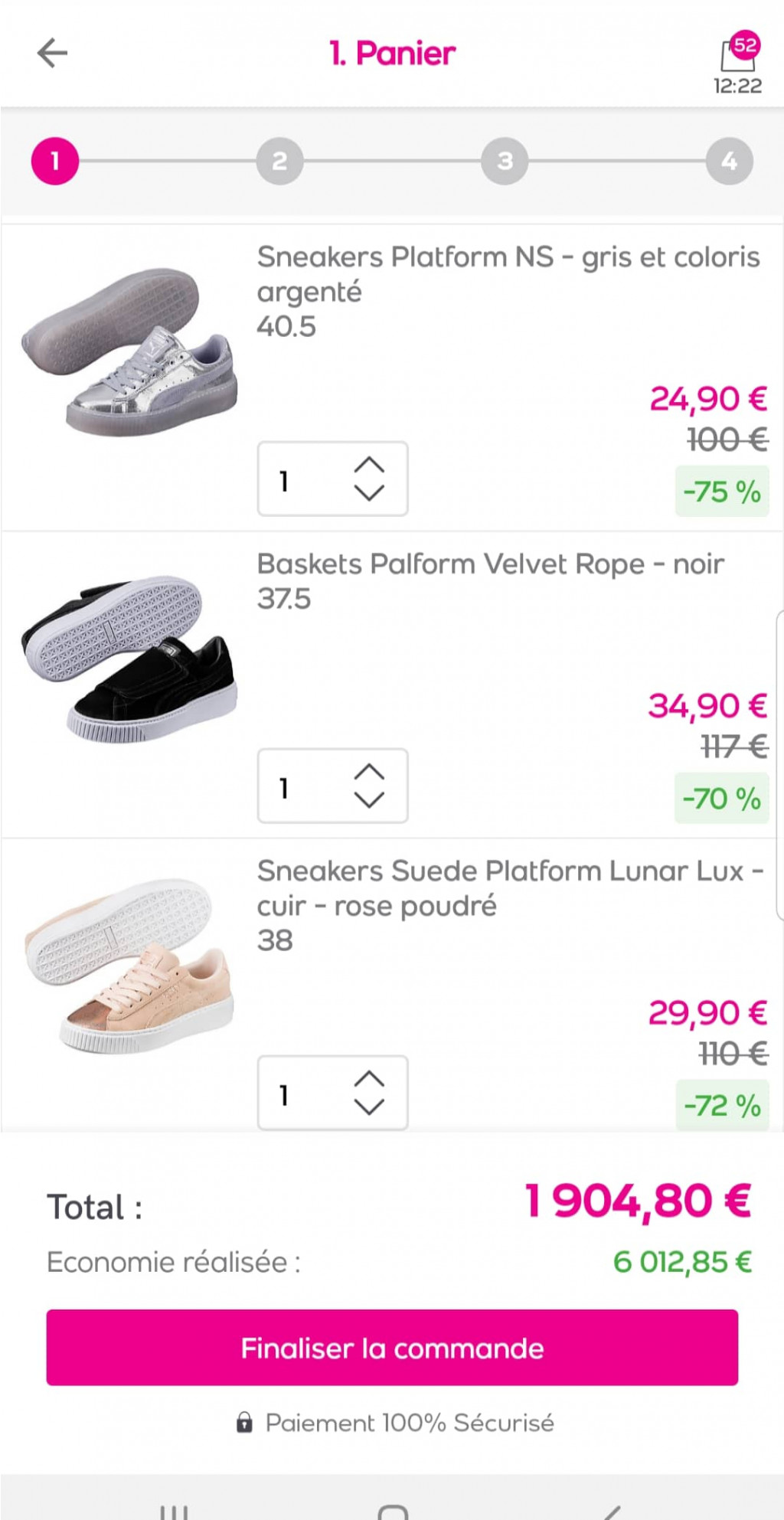The width and height of the screenshot is (784, 1520).
Task: Tap the padlock secure payment icon
Action: coord(244,1423)
